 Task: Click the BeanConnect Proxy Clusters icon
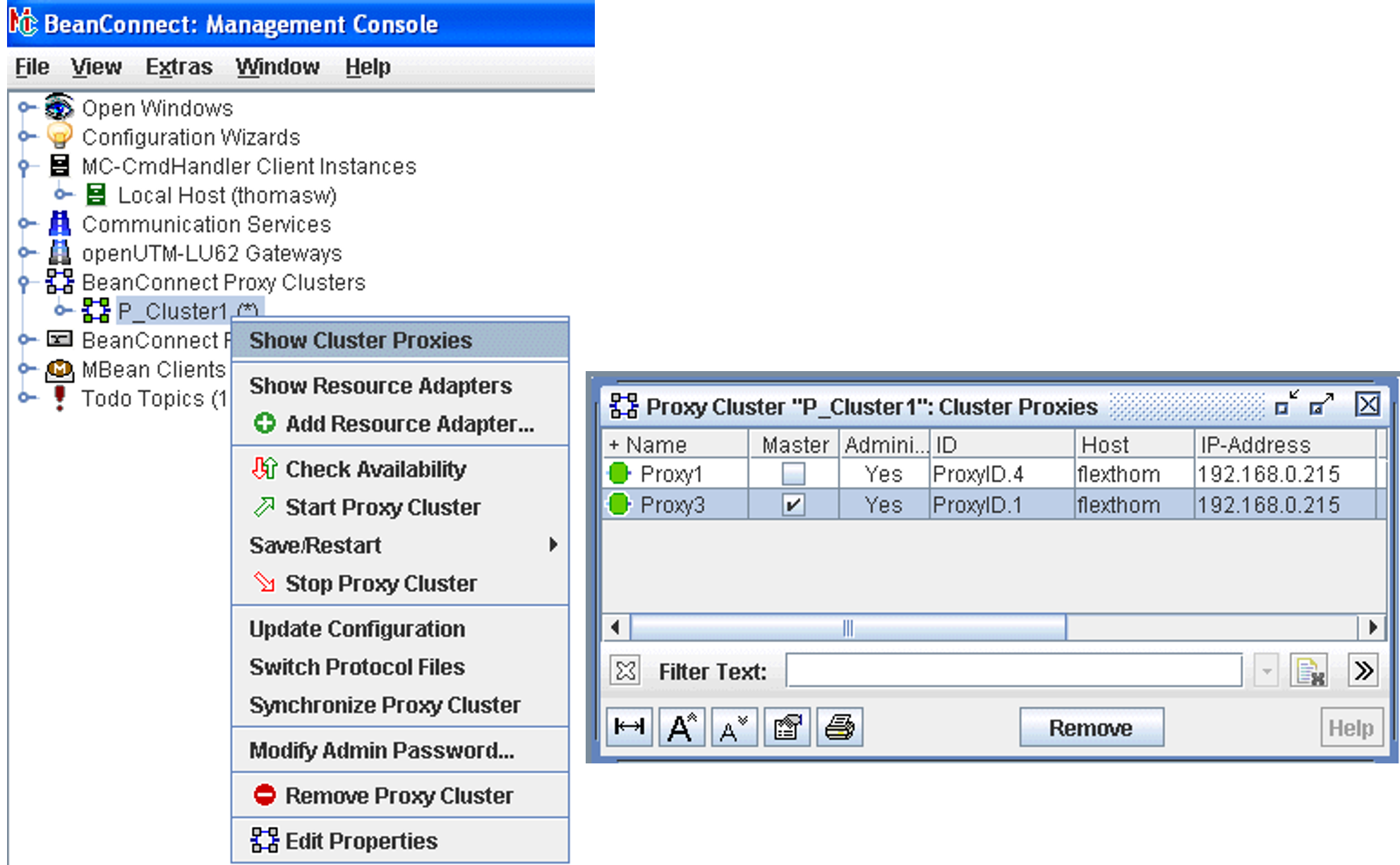(59, 281)
